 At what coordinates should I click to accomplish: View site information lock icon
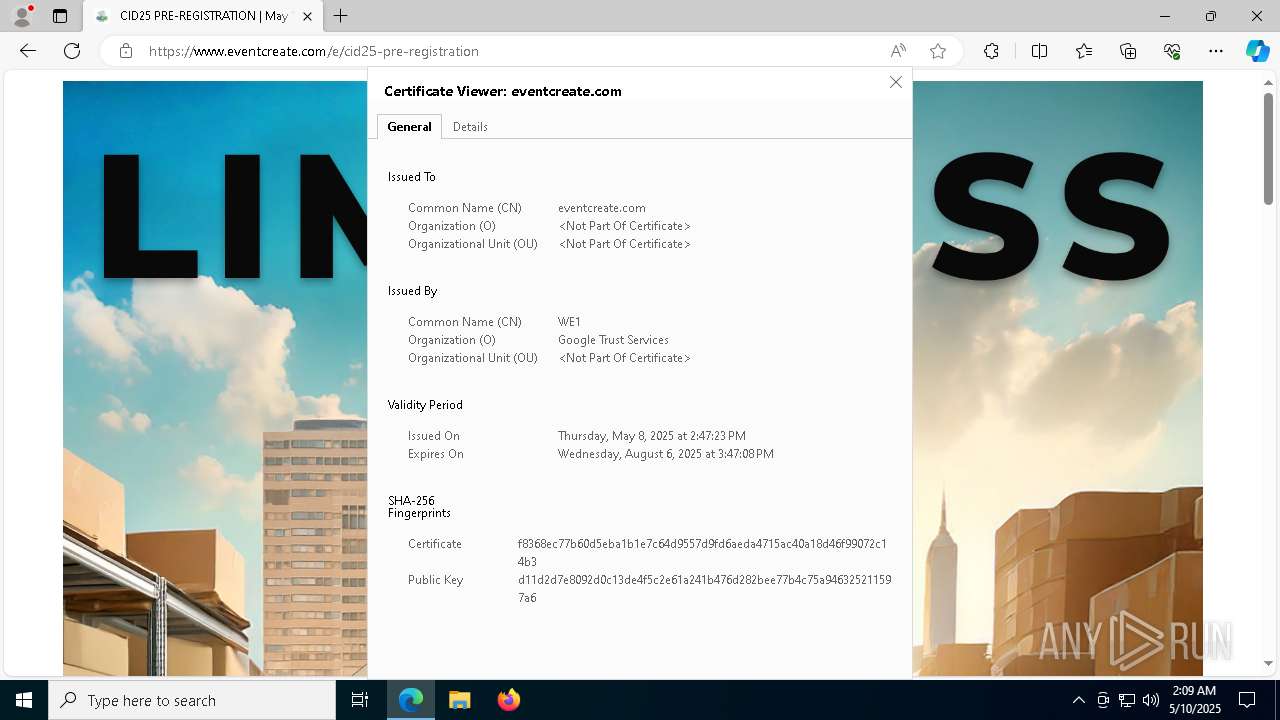click(126, 51)
